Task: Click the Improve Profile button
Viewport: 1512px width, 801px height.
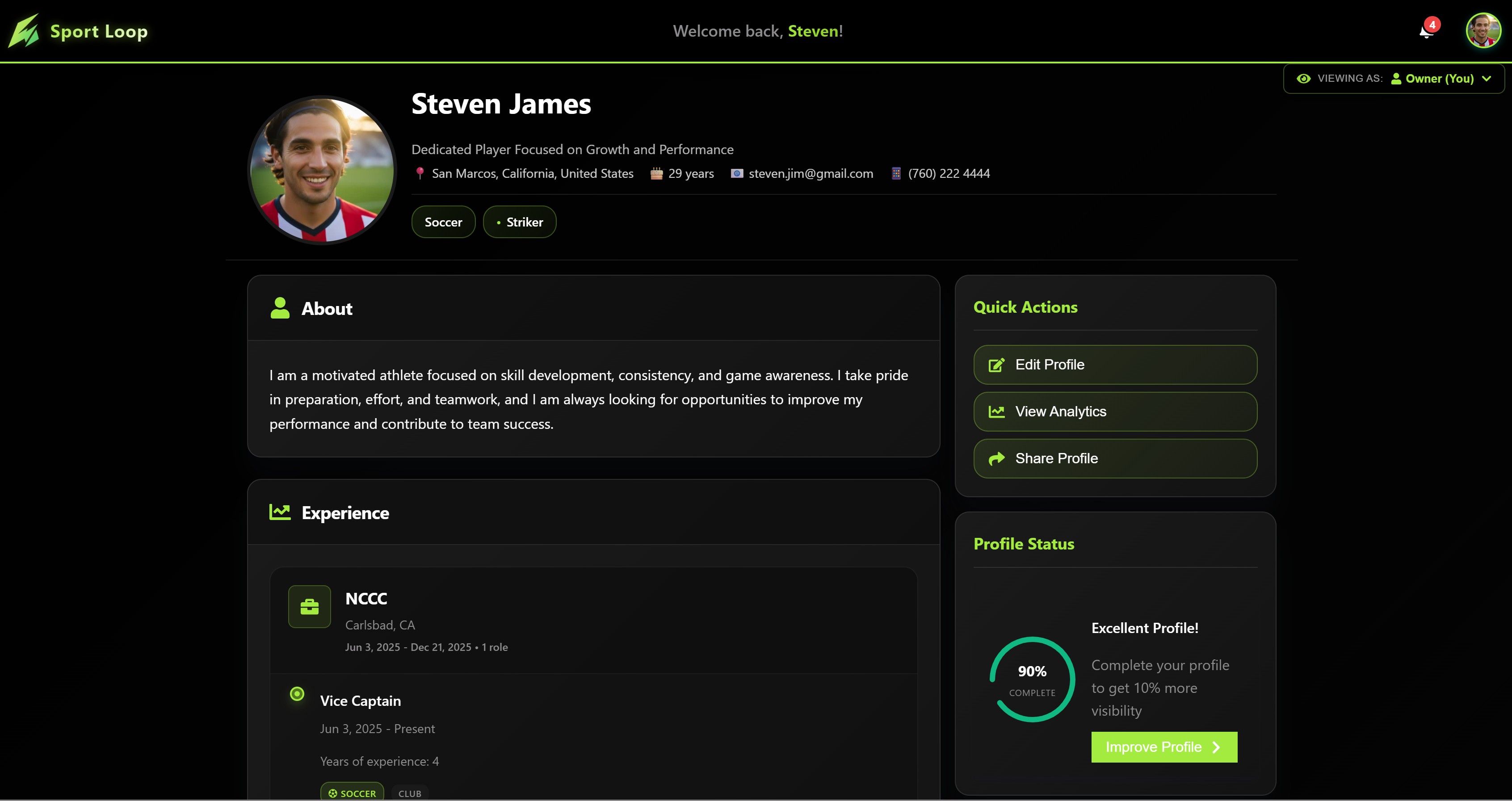Action: 1164,746
